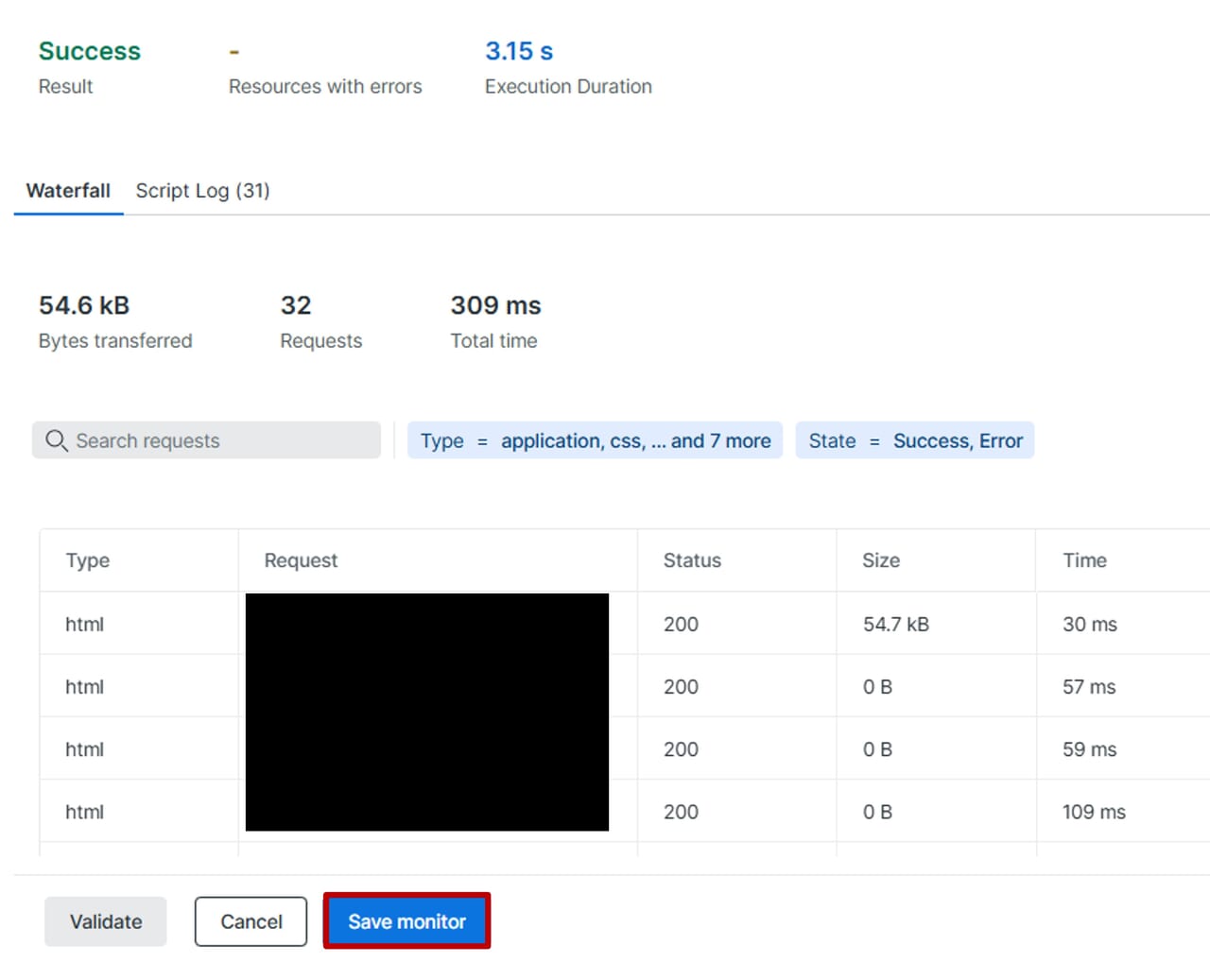The height and width of the screenshot is (980, 1210).
Task: Select the request taking 59 ms
Action: [x=1089, y=749]
